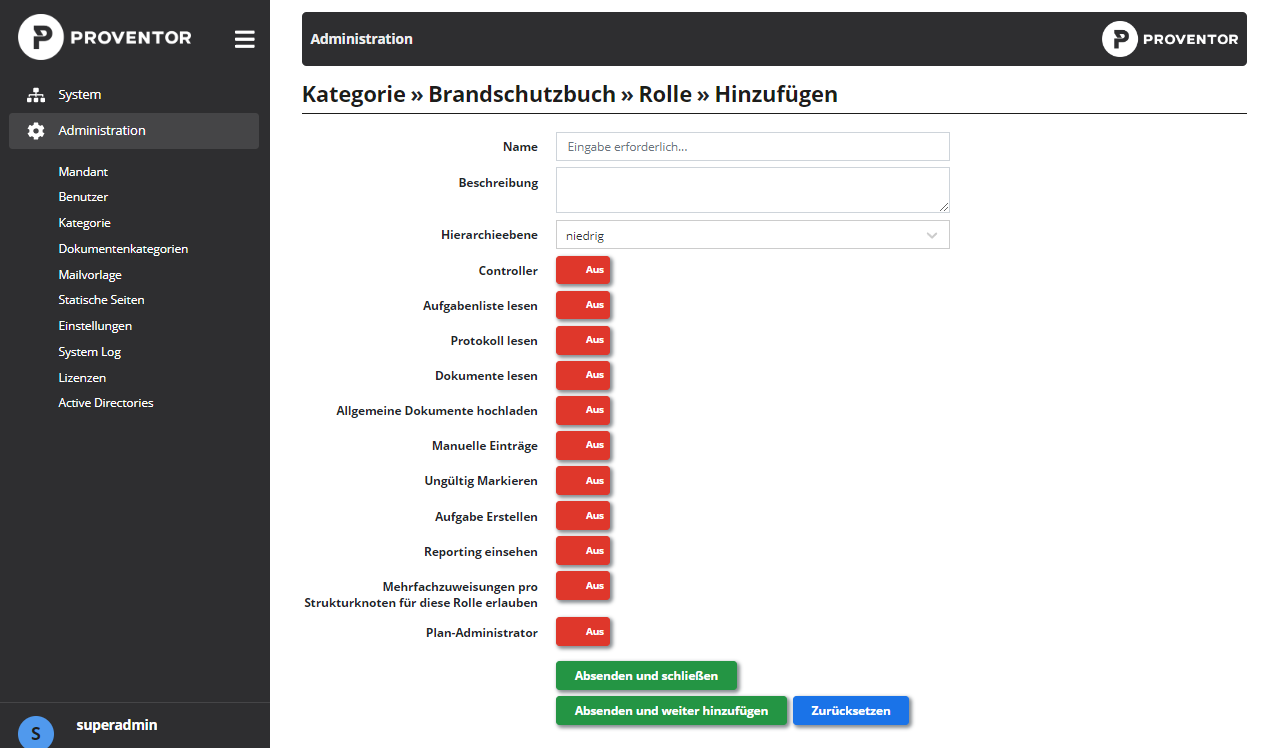Go to the Mandant page

83,172
